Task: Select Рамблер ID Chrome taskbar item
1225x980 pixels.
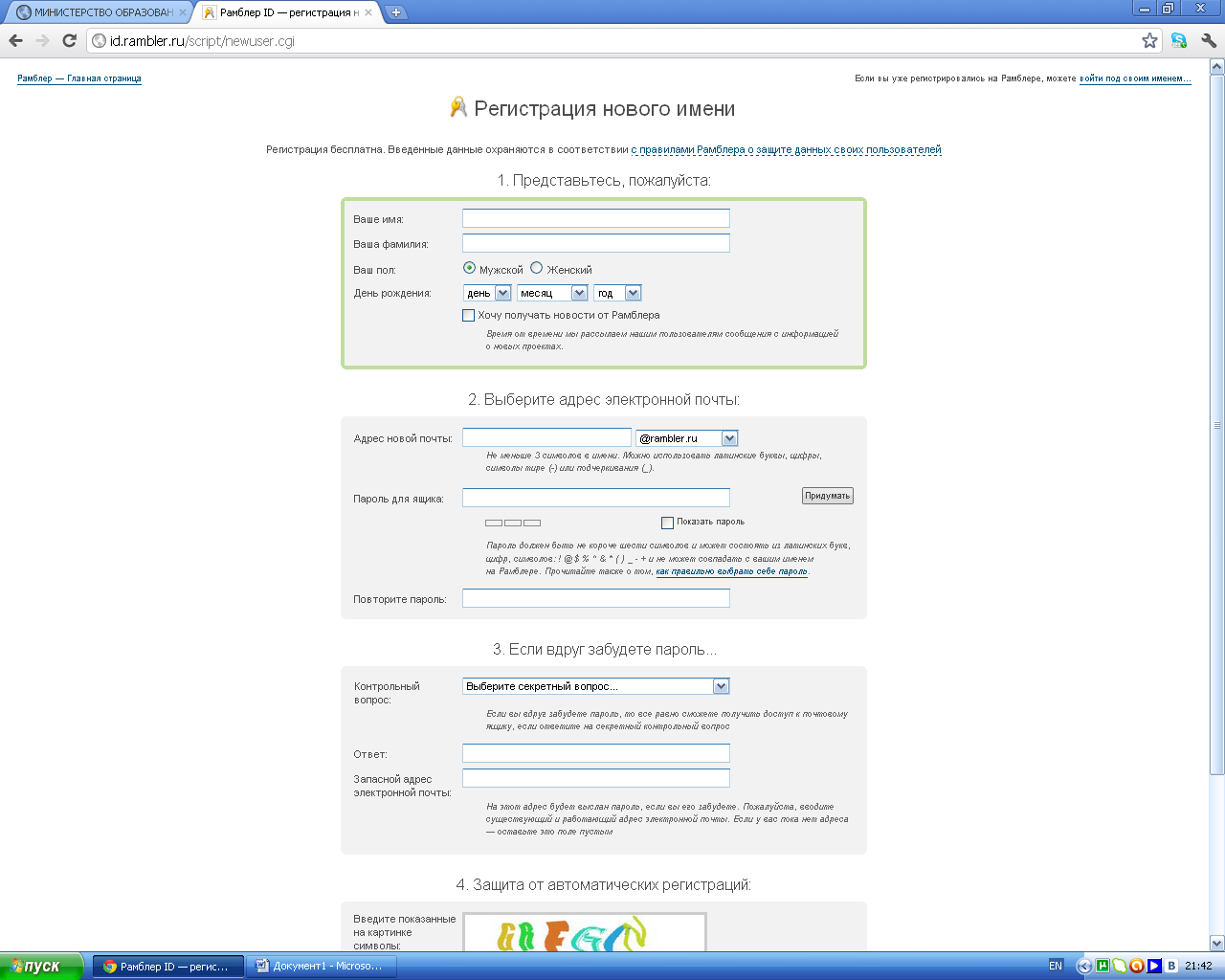Action: pos(168,966)
